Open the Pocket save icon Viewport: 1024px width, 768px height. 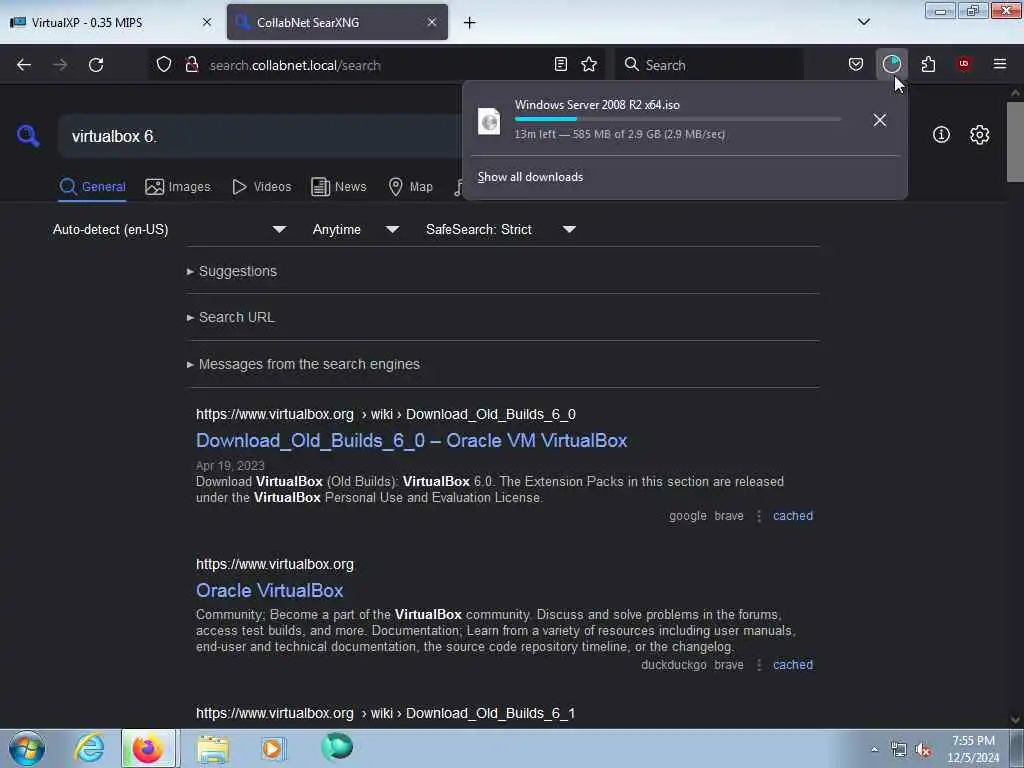pos(856,65)
